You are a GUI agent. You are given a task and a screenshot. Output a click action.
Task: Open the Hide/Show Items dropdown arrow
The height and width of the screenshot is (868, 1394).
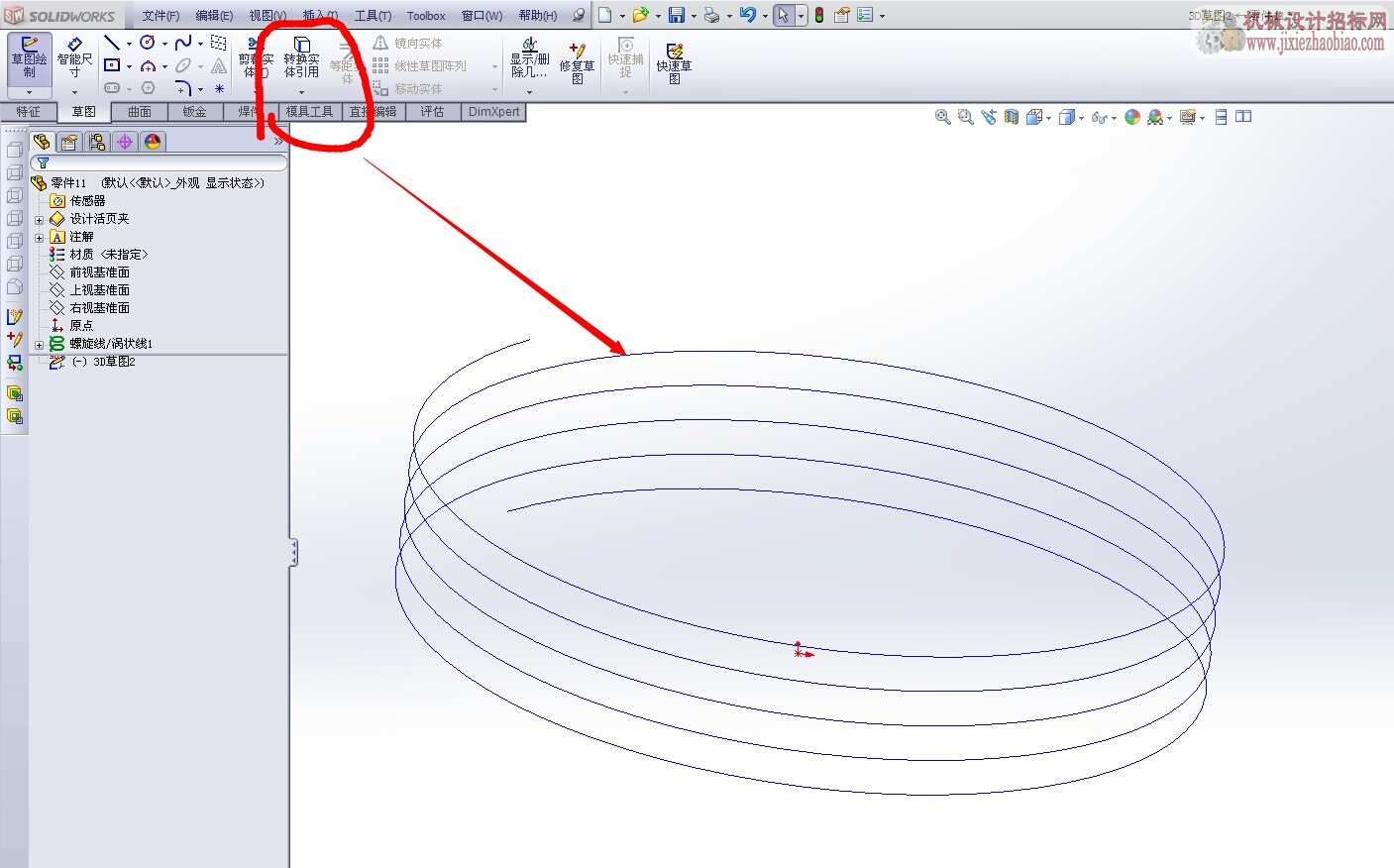pyautogui.click(x=1114, y=118)
